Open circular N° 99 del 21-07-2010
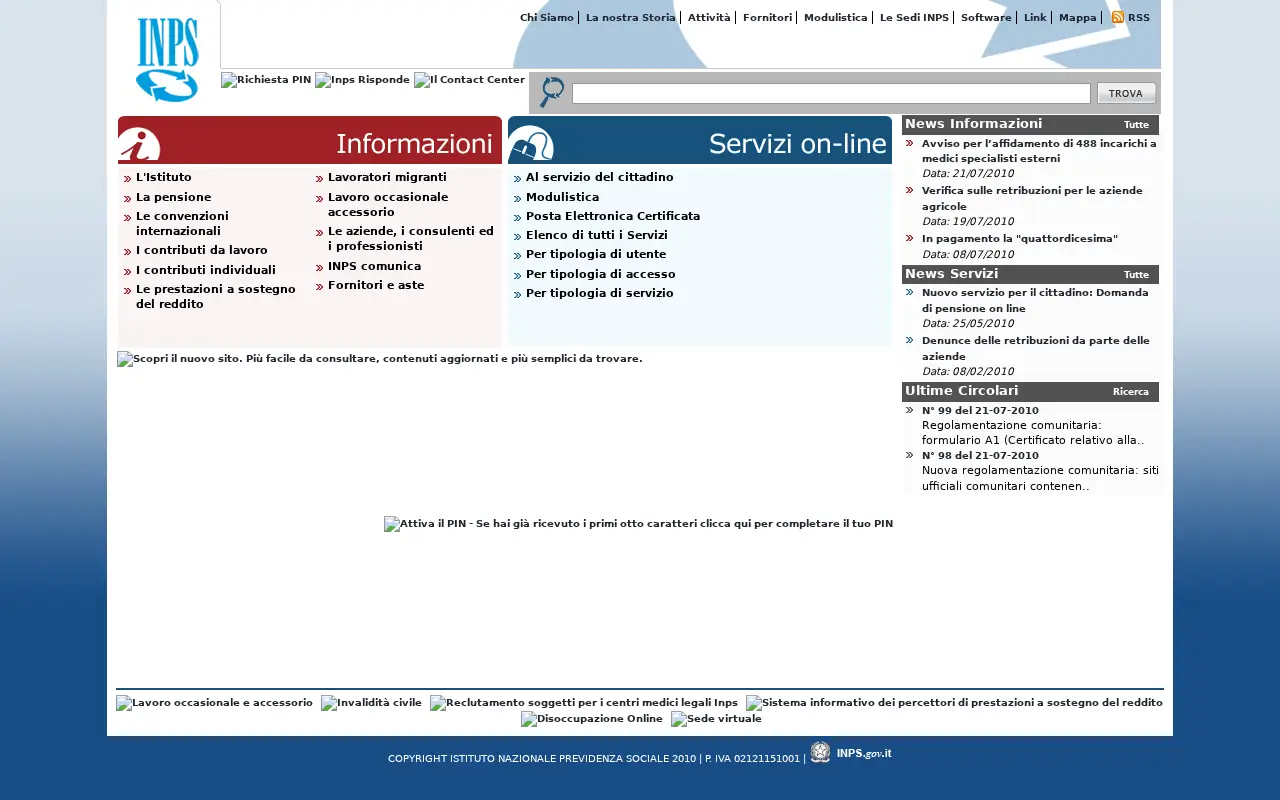The height and width of the screenshot is (800, 1280). coord(980,411)
